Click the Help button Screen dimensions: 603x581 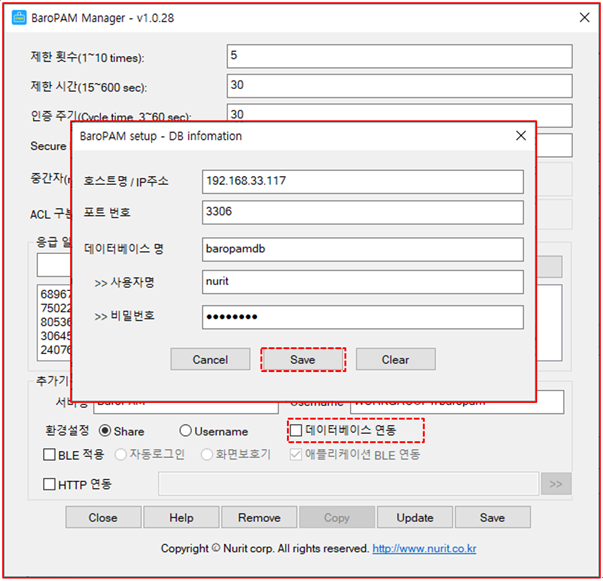(x=181, y=518)
